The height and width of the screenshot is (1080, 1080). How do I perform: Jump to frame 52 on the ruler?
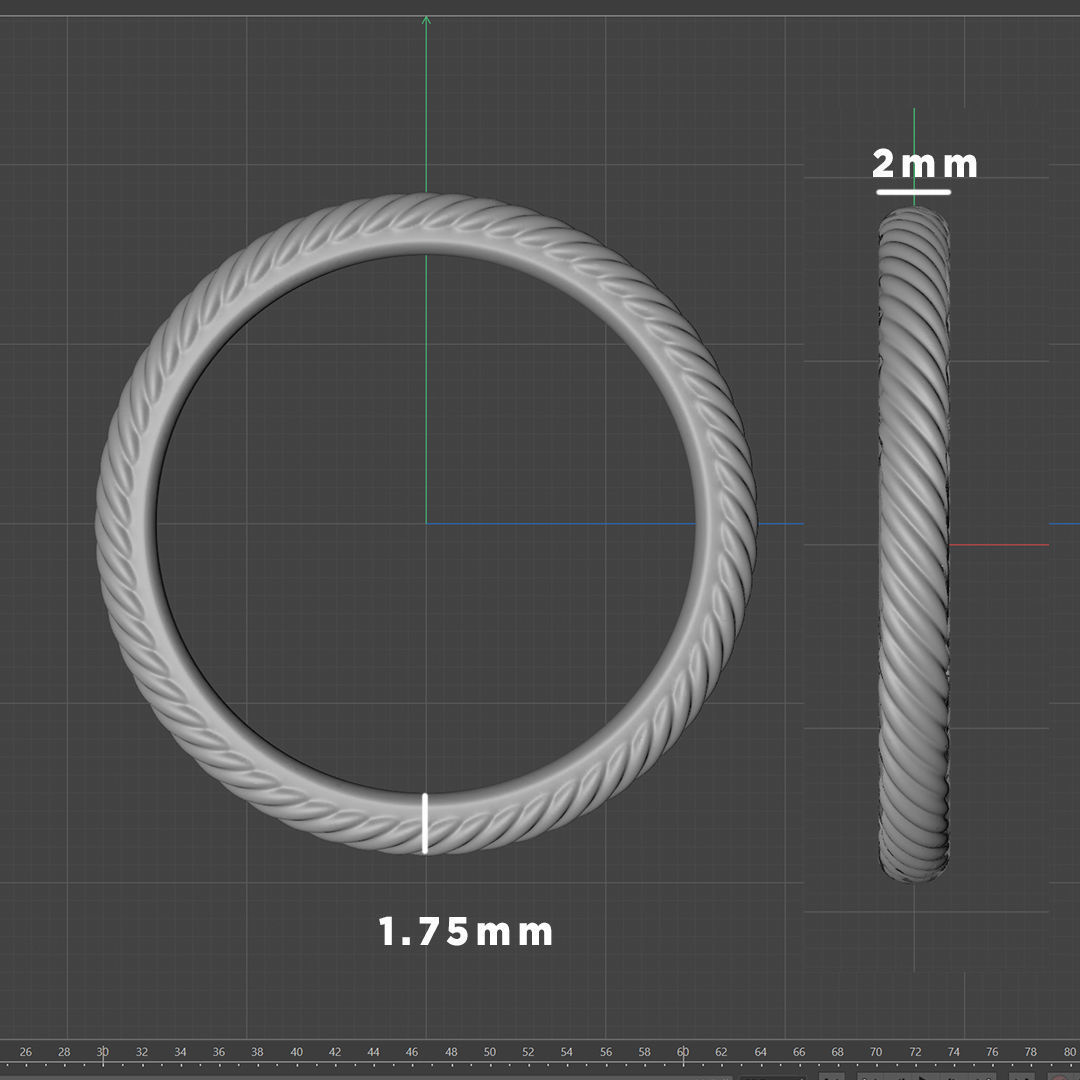528,1052
